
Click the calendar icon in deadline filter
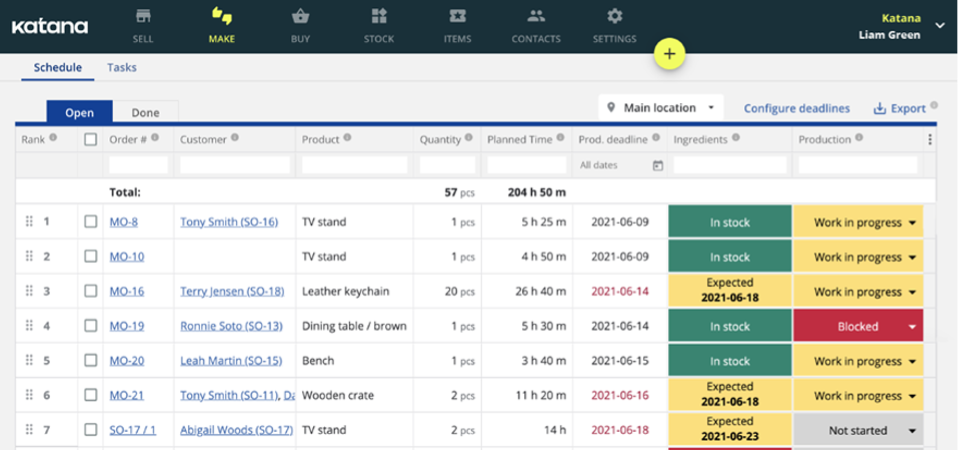click(x=658, y=165)
